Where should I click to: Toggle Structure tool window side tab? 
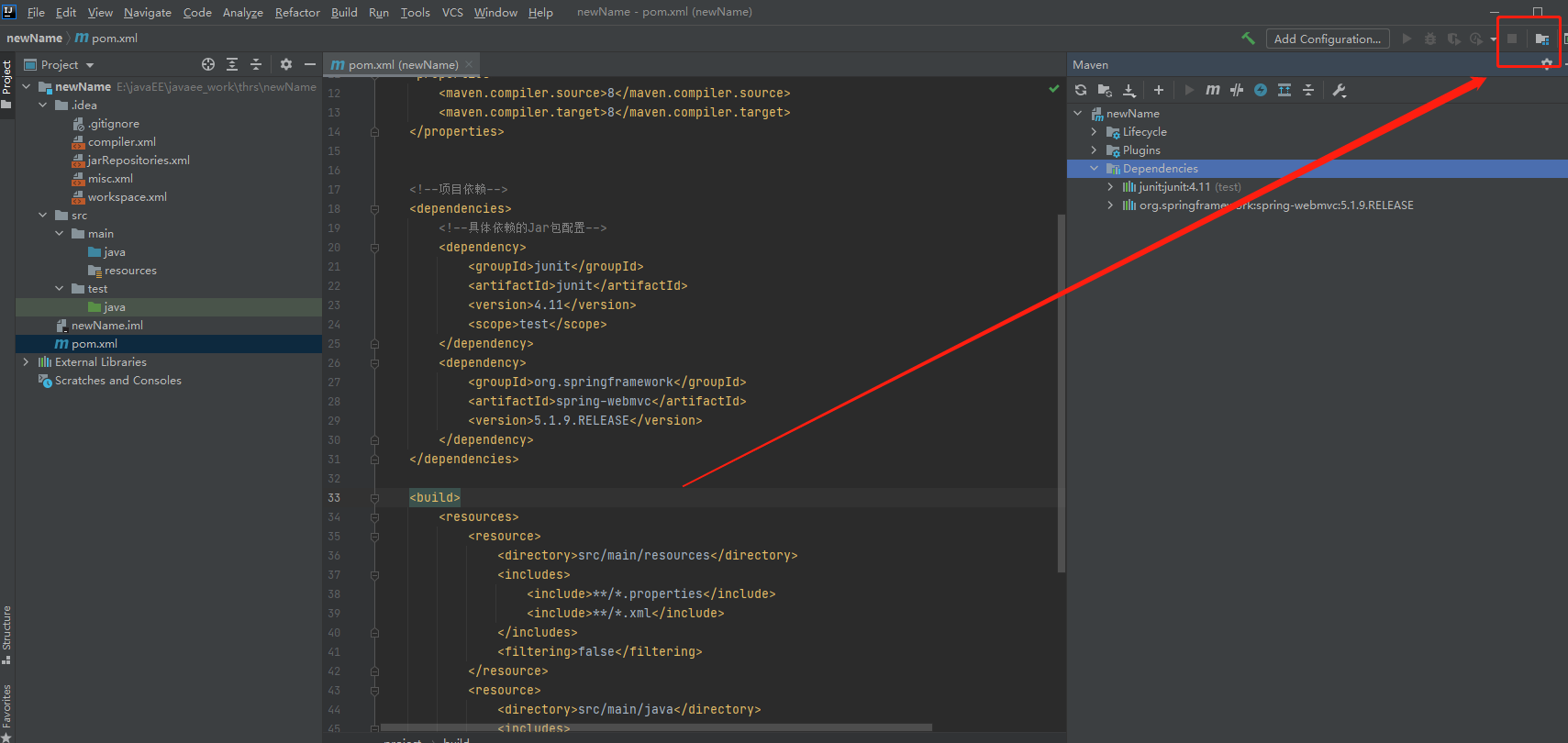6,635
